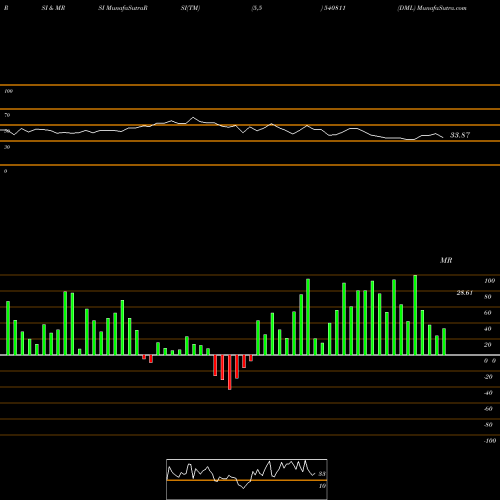Click the MR panel heading text
This screenshot has width=500, height=500.
(446, 260)
